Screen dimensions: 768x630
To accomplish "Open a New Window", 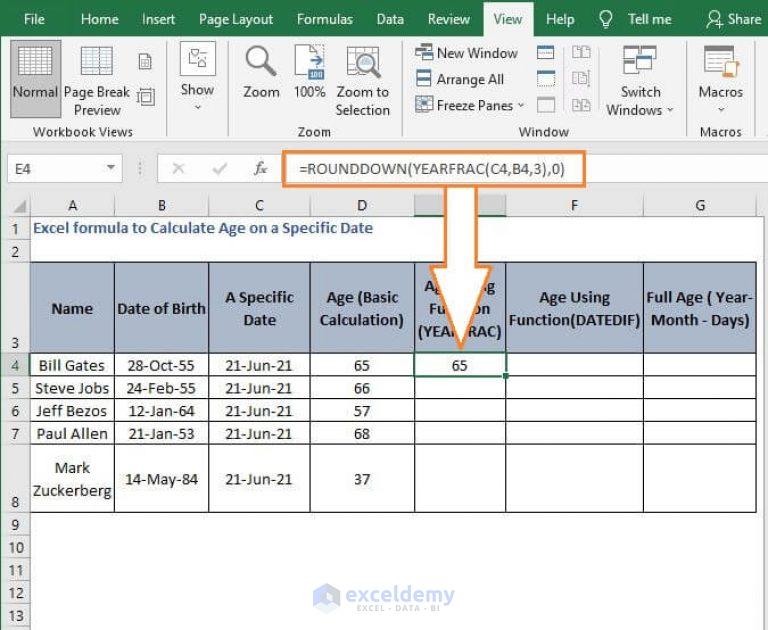I will (x=466, y=53).
